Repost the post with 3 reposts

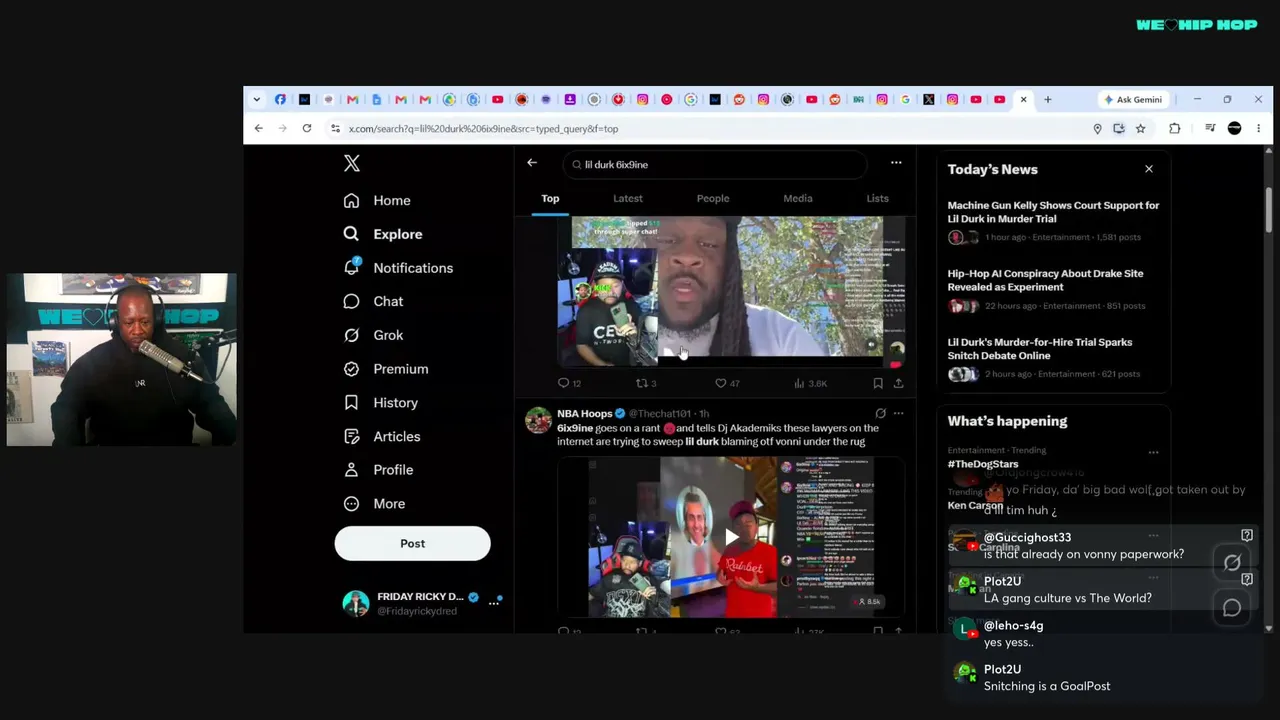(x=646, y=383)
